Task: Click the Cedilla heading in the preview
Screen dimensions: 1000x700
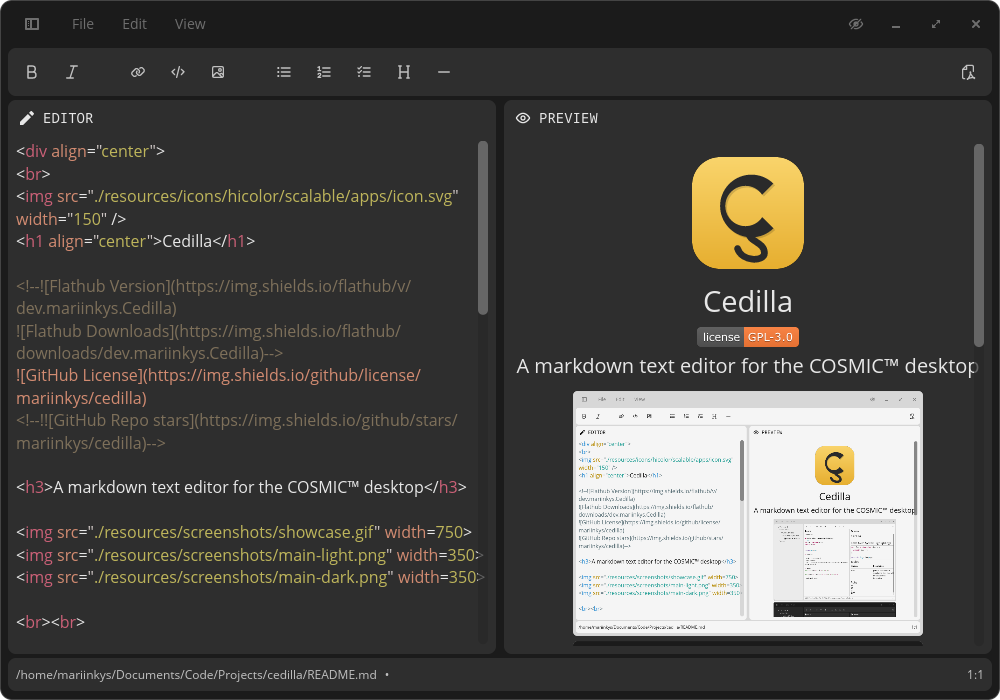Action: [747, 302]
